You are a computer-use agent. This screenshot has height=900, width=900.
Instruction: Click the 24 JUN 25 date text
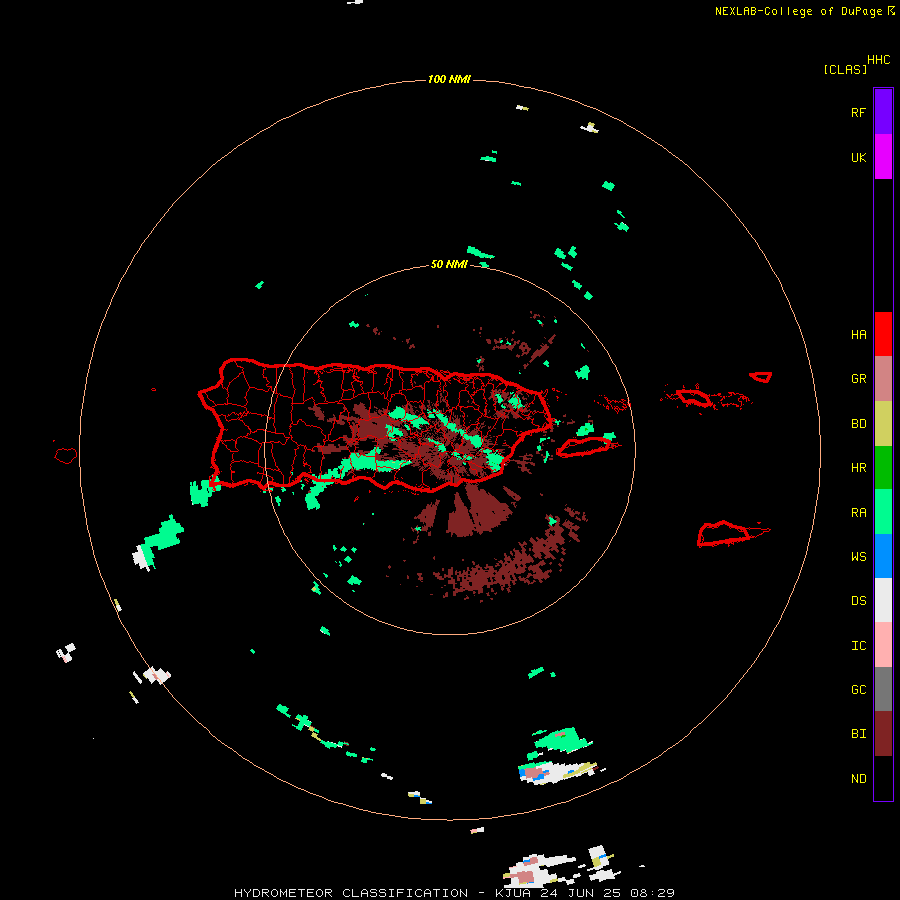point(582,893)
